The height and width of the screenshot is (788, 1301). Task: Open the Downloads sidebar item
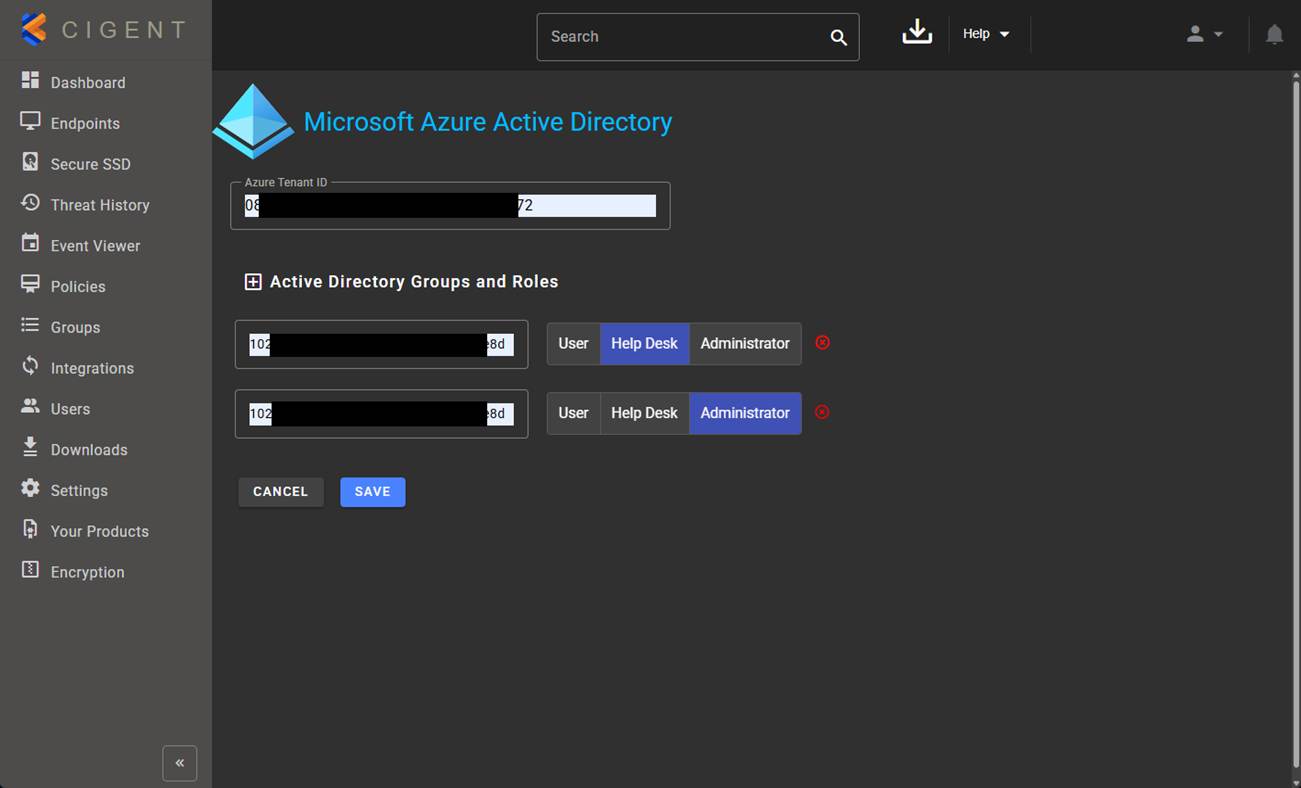point(89,450)
